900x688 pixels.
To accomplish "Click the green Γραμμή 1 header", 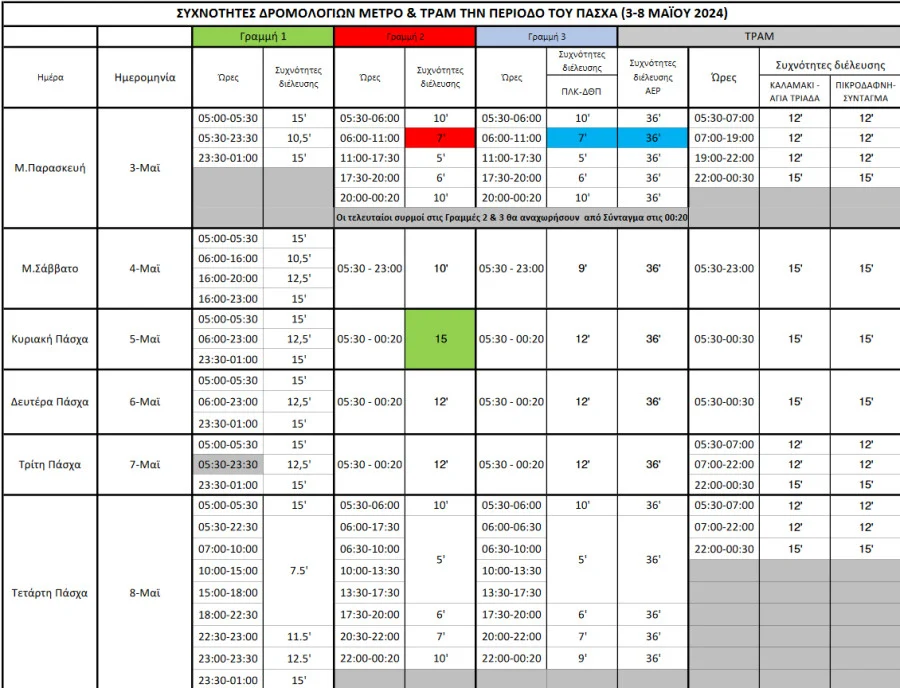I will tap(262, 36).
